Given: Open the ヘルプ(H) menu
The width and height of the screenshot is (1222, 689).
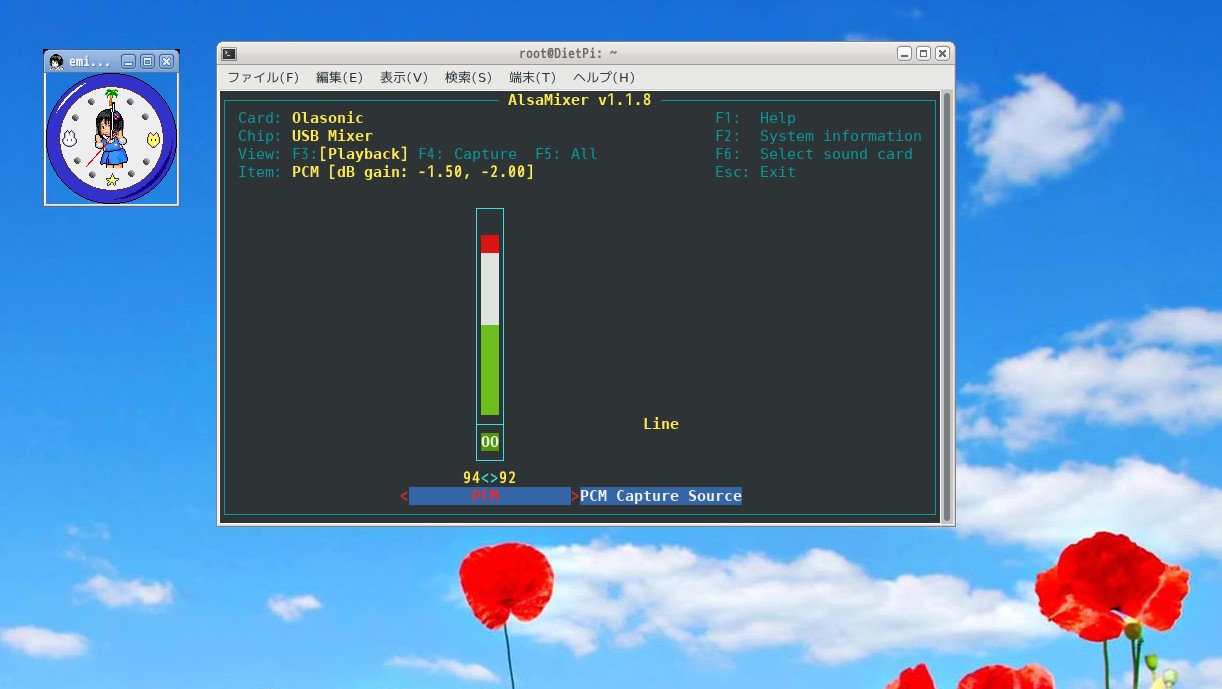Looking at the screenshot, I should (604, 78).
